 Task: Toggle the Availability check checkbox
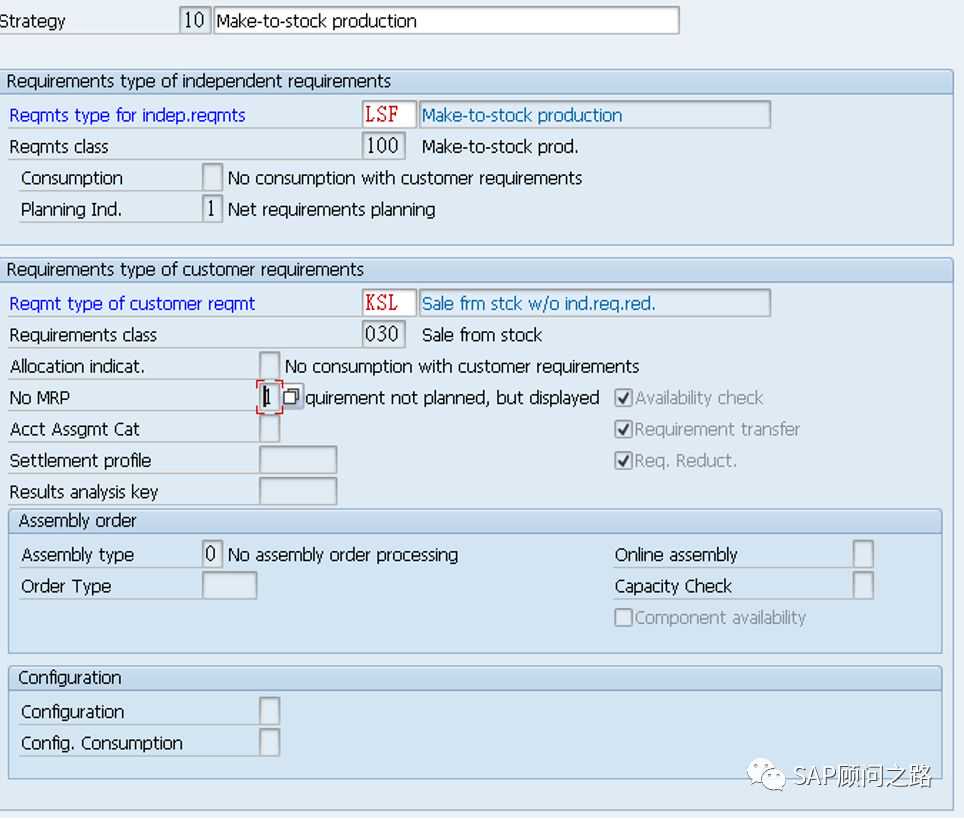624,398
